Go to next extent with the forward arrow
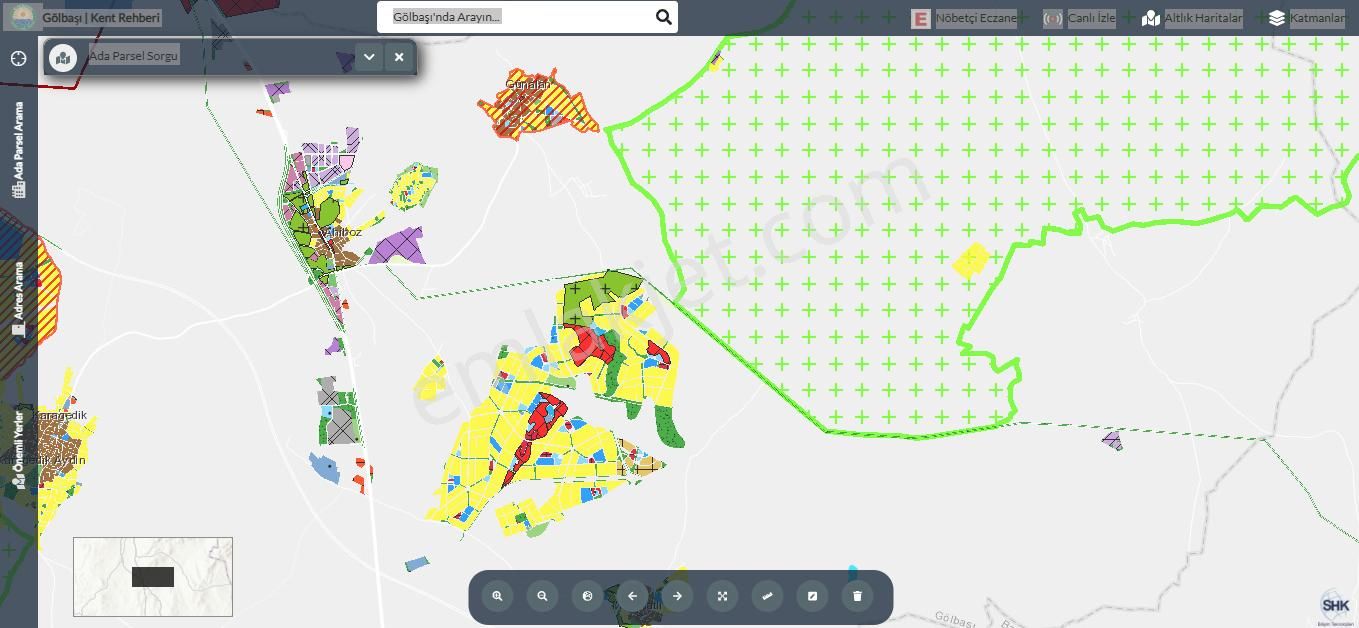The height and width of the screenshot is (628, 1359). (677, 595)
